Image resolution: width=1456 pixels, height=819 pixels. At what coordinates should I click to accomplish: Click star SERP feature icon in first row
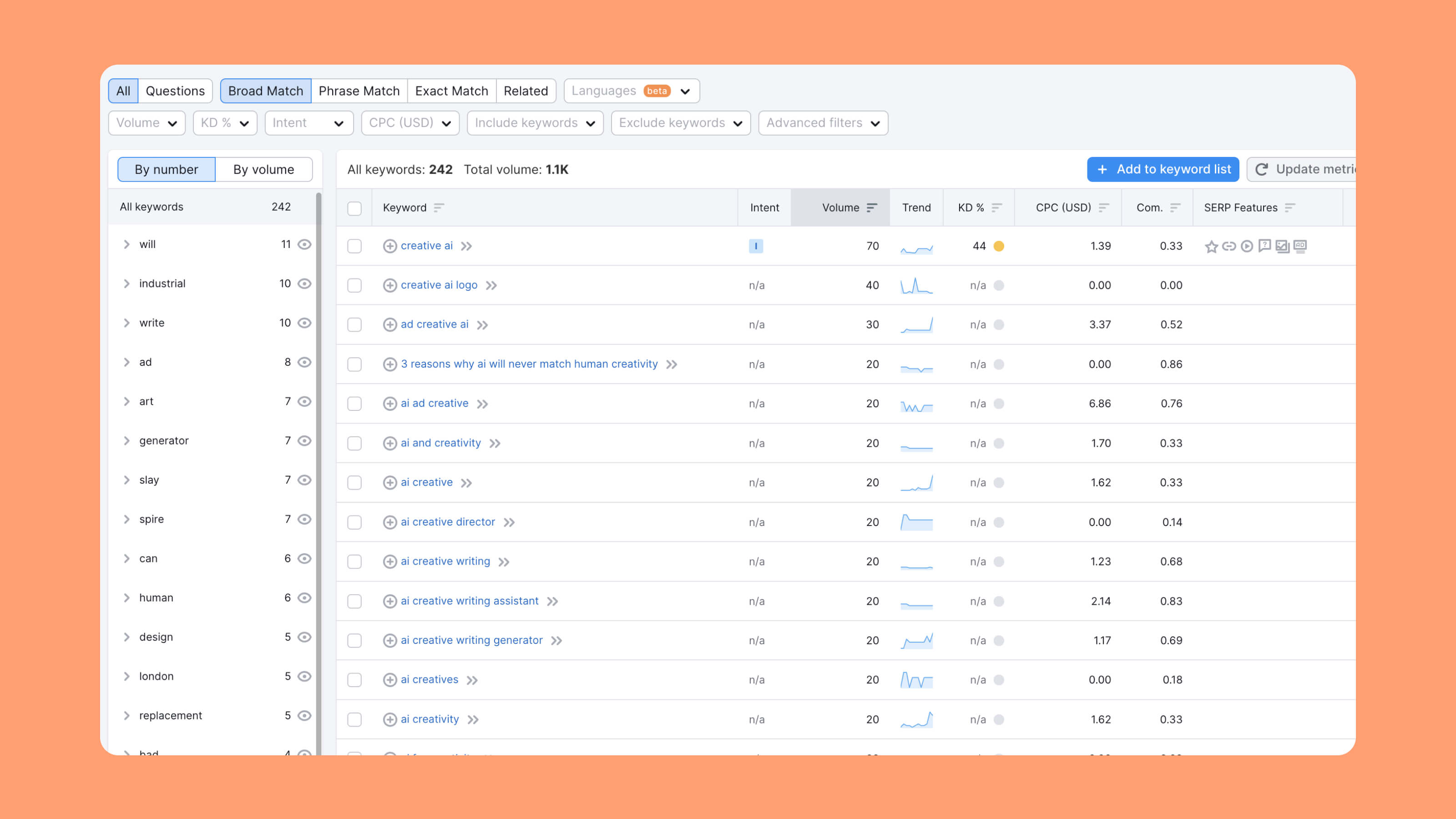pos(1211,247)
